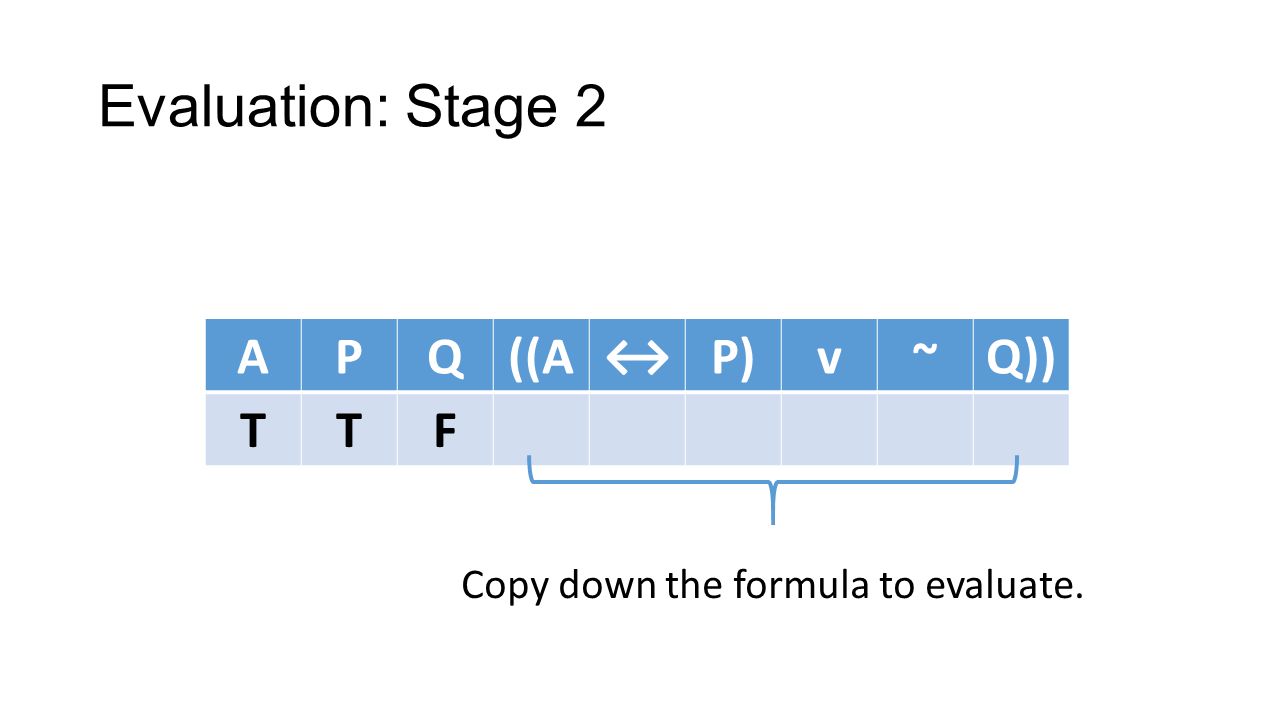Image resolution: width=1280 pixels, height=720 pixels.
Task: Click the '((A' formula header cell
Action: coord(541,355)
